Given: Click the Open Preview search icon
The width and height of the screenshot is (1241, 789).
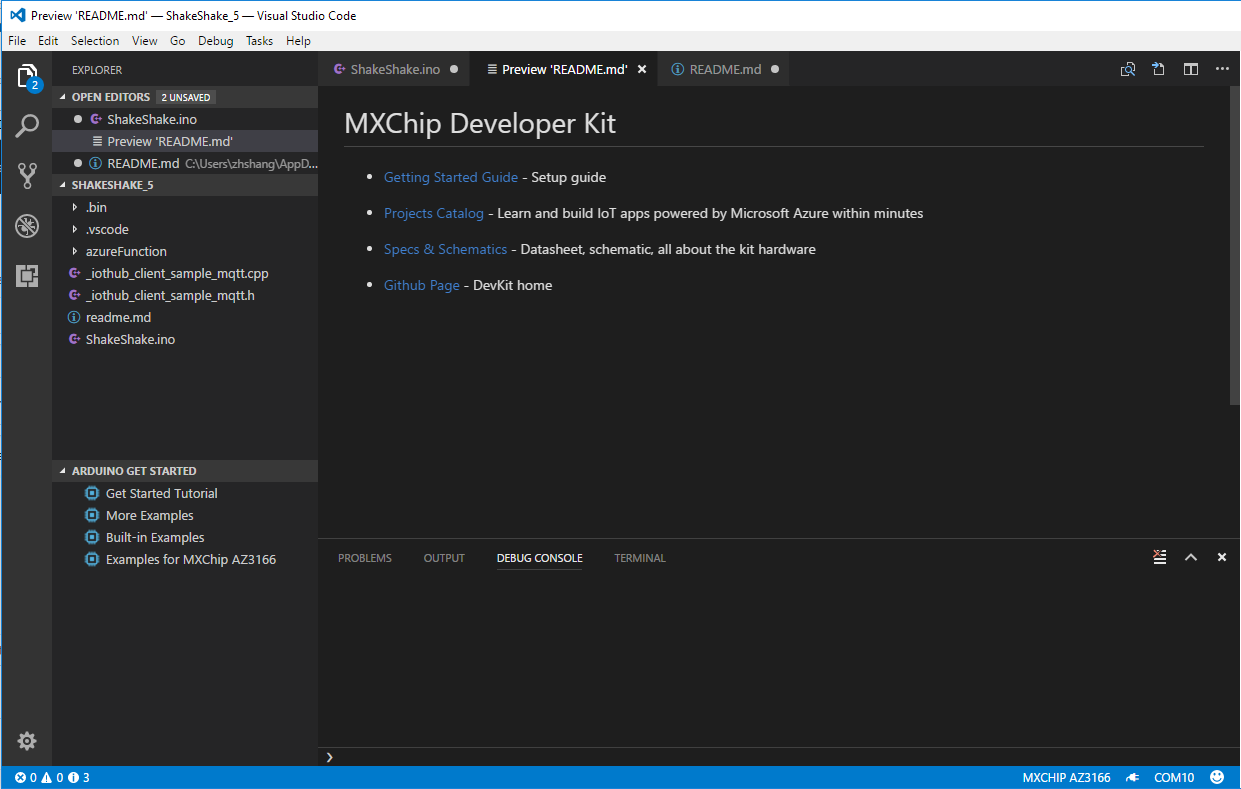Looking at the screenshot, I should click(x=1128, y=69).
